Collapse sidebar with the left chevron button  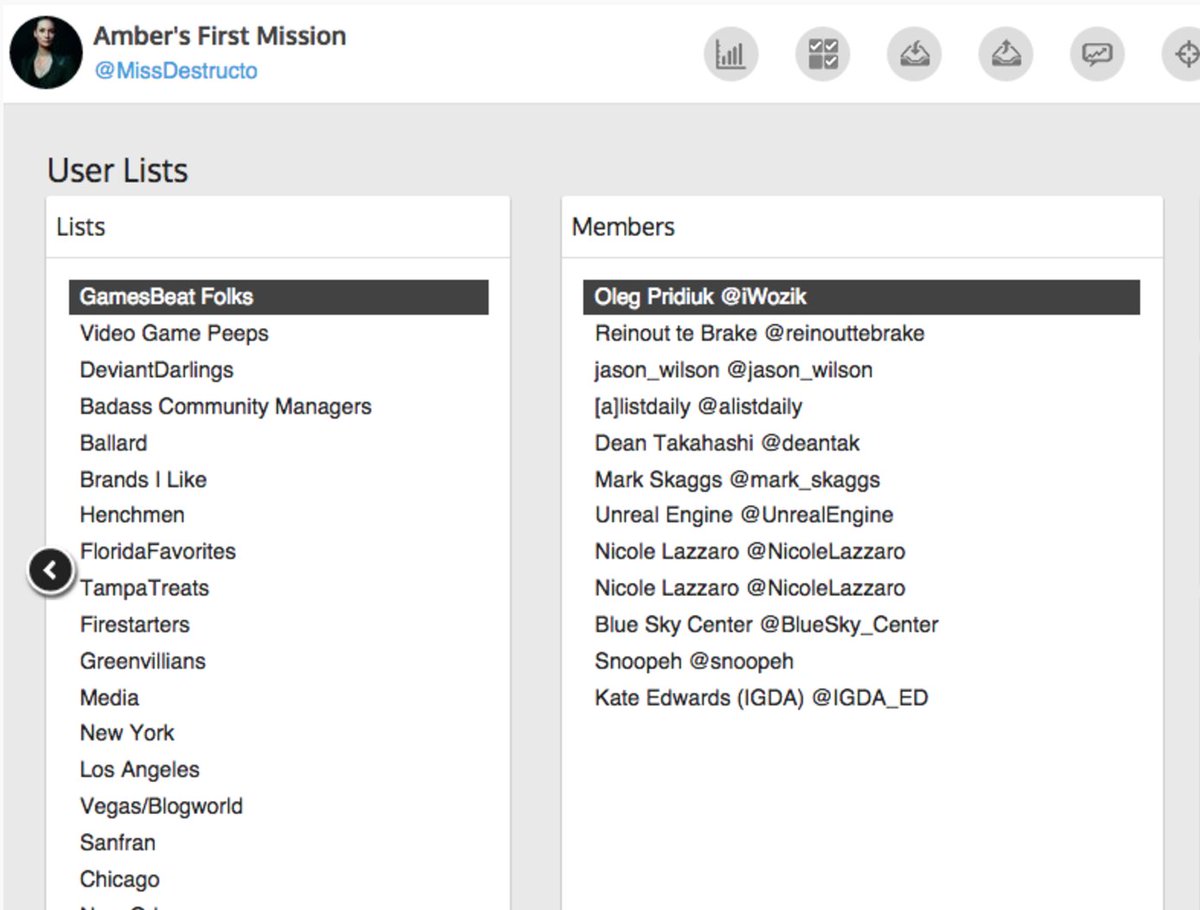point(50,571)
